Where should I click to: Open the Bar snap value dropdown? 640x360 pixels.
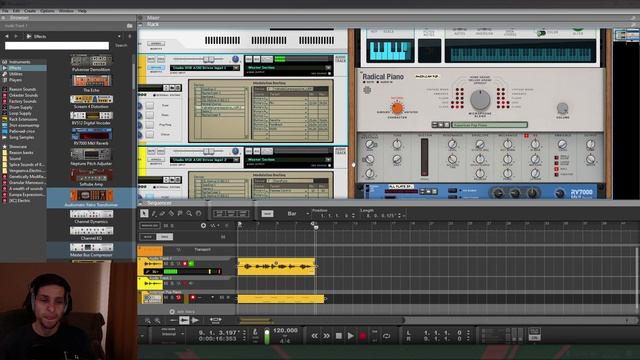(x=307, y=213)
